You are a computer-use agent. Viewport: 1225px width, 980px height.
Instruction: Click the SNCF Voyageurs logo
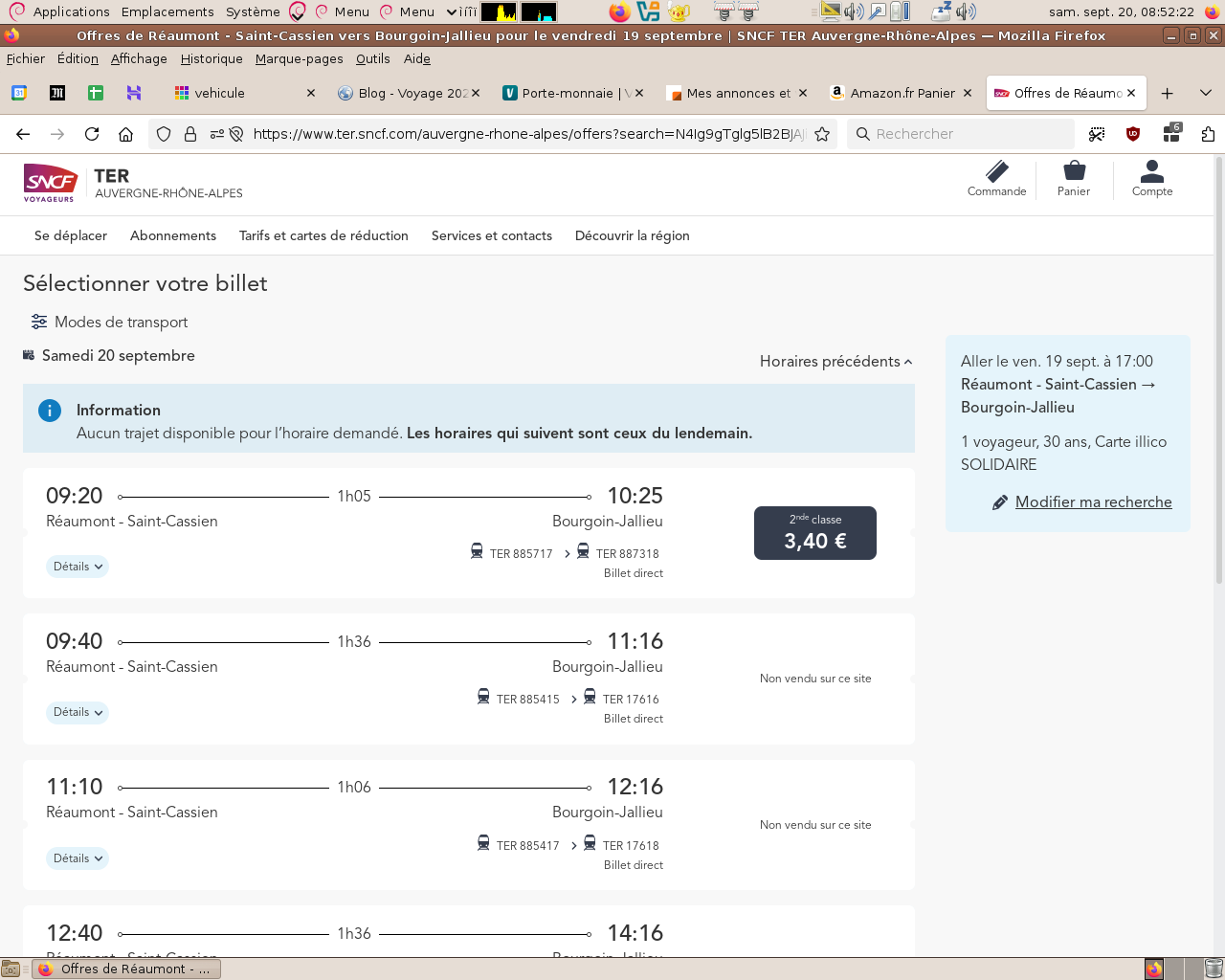pos(50,183)
